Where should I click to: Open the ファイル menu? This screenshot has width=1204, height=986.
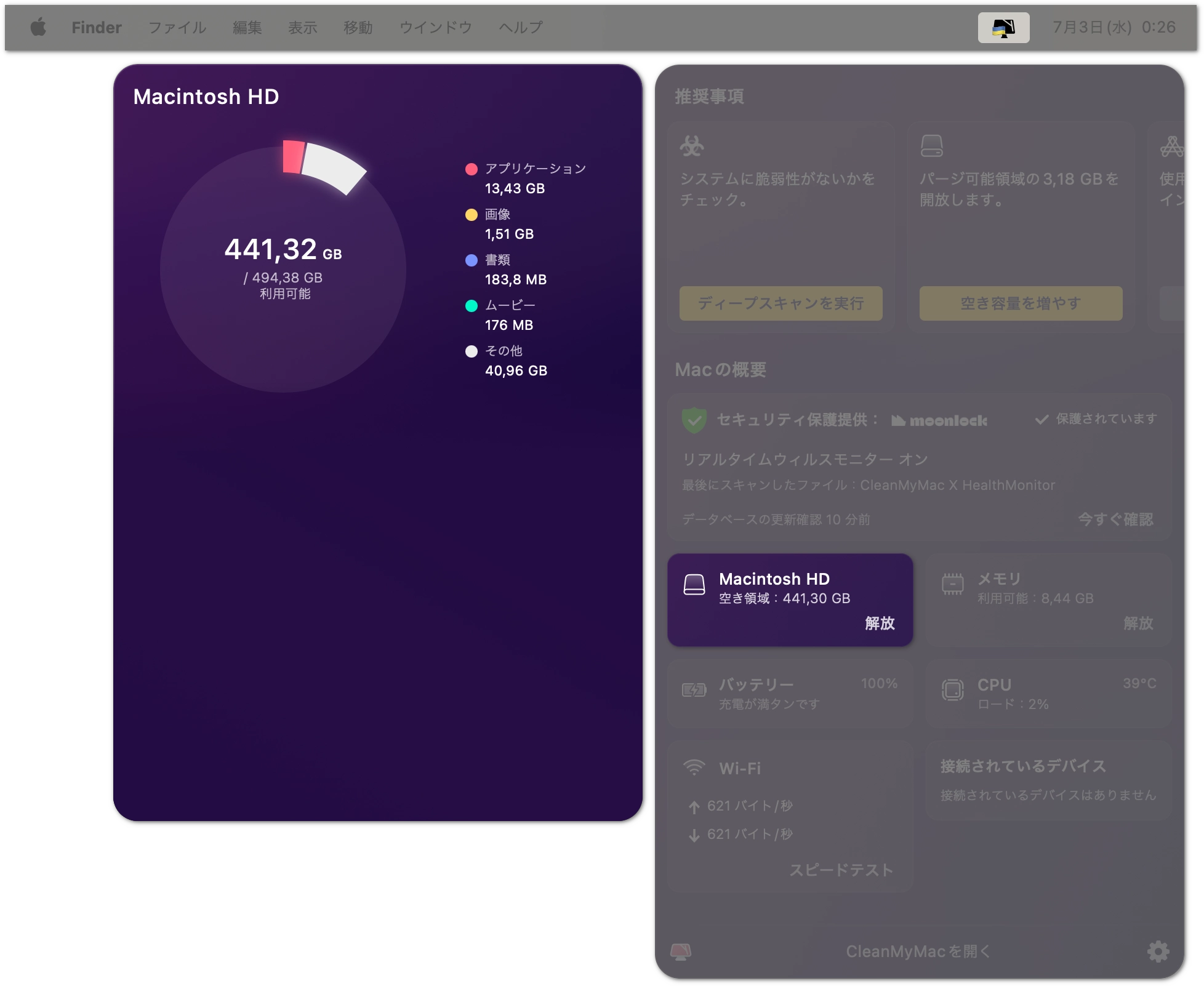tap(177, 28)
